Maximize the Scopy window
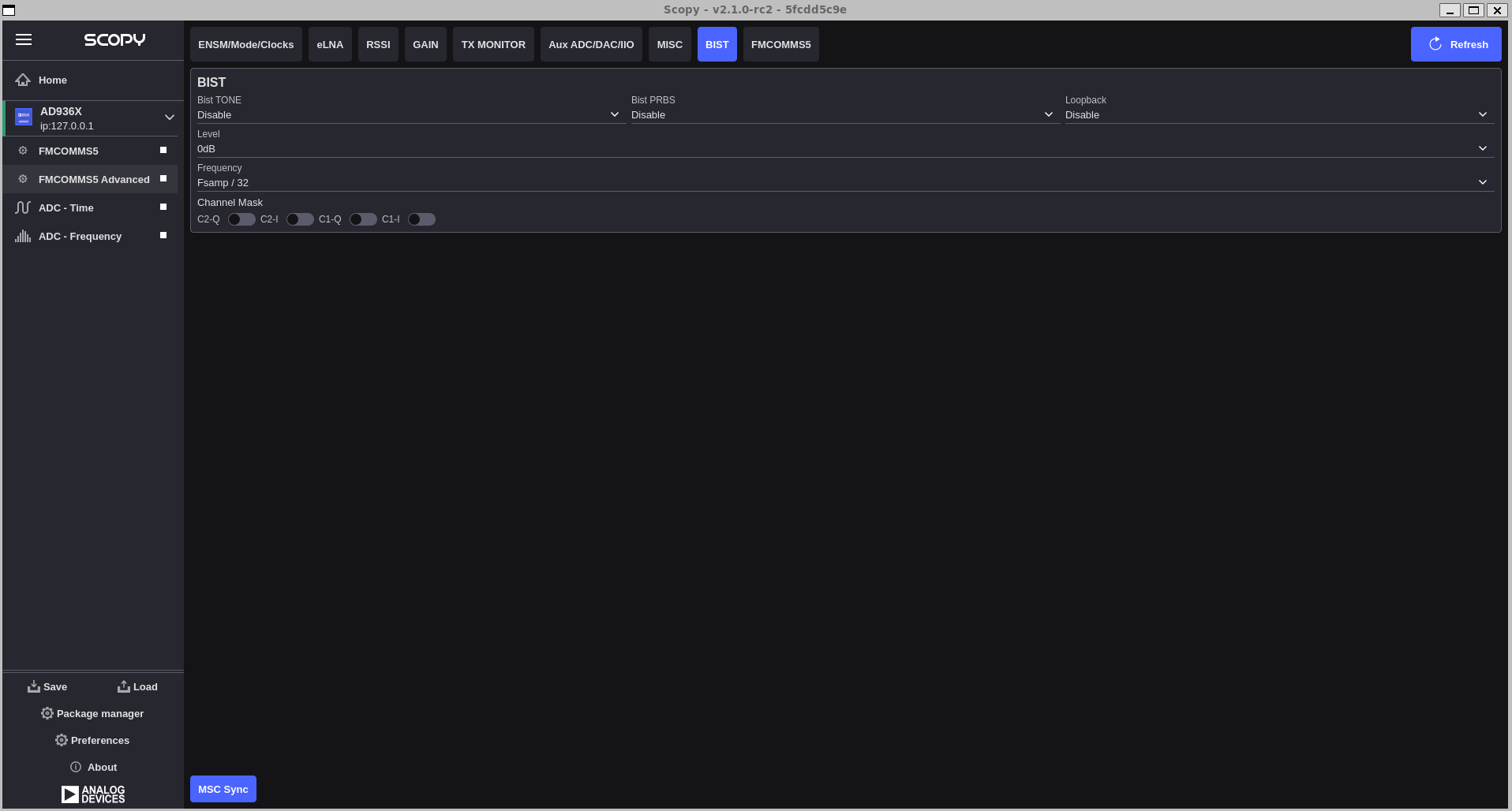The width and height of the screenshot is (1512, 811). 1473,10
